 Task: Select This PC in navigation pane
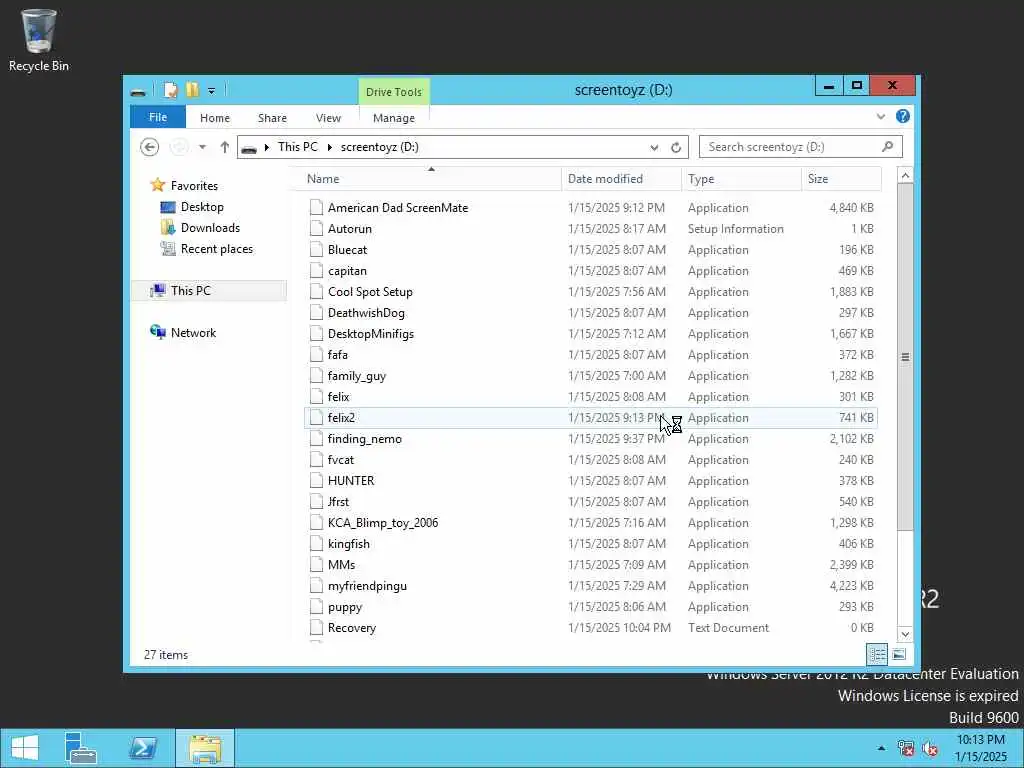pos(191,291)
